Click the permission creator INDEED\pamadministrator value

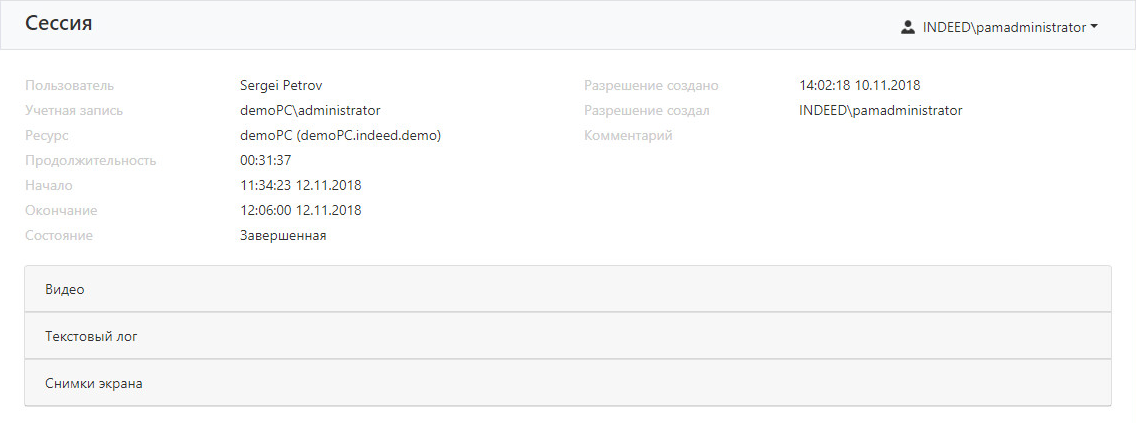click(x=880, y=110)
